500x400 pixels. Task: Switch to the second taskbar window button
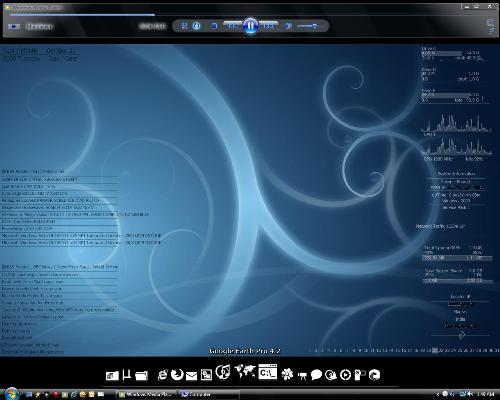pos(209,395)
